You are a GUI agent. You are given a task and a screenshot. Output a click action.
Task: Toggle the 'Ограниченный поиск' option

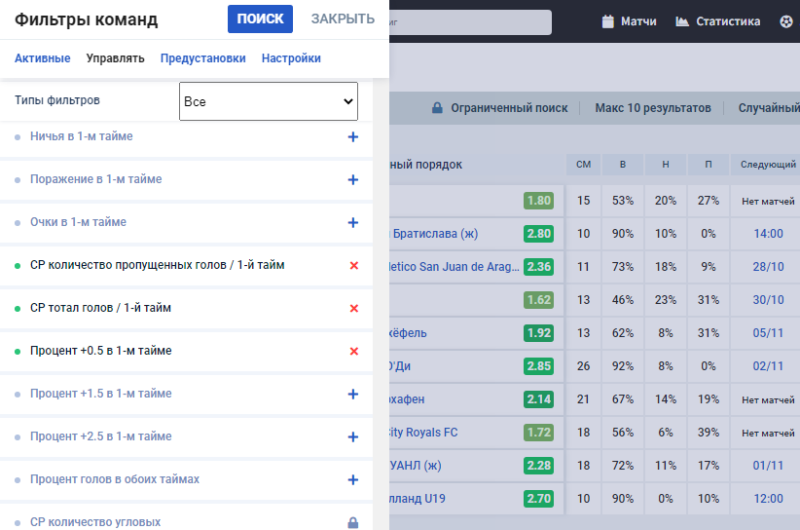[x=499, y=108]
